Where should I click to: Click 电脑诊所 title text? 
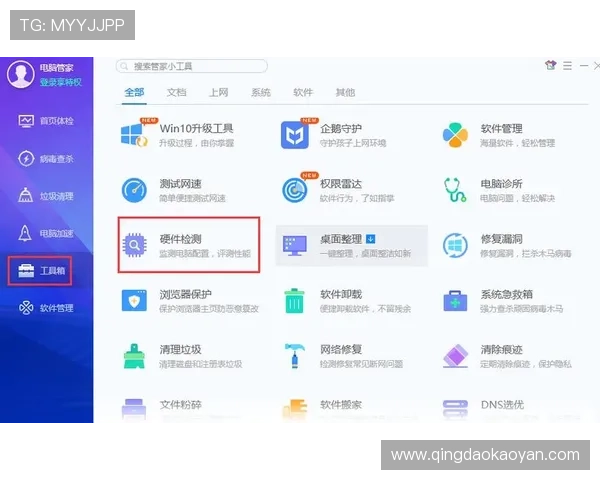click(501, 184)
